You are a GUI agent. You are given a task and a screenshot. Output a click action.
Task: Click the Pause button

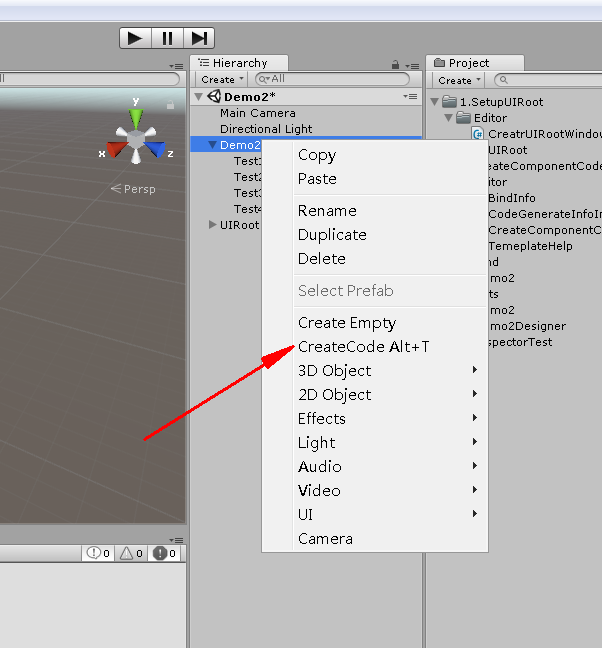[x=167, y=38]
